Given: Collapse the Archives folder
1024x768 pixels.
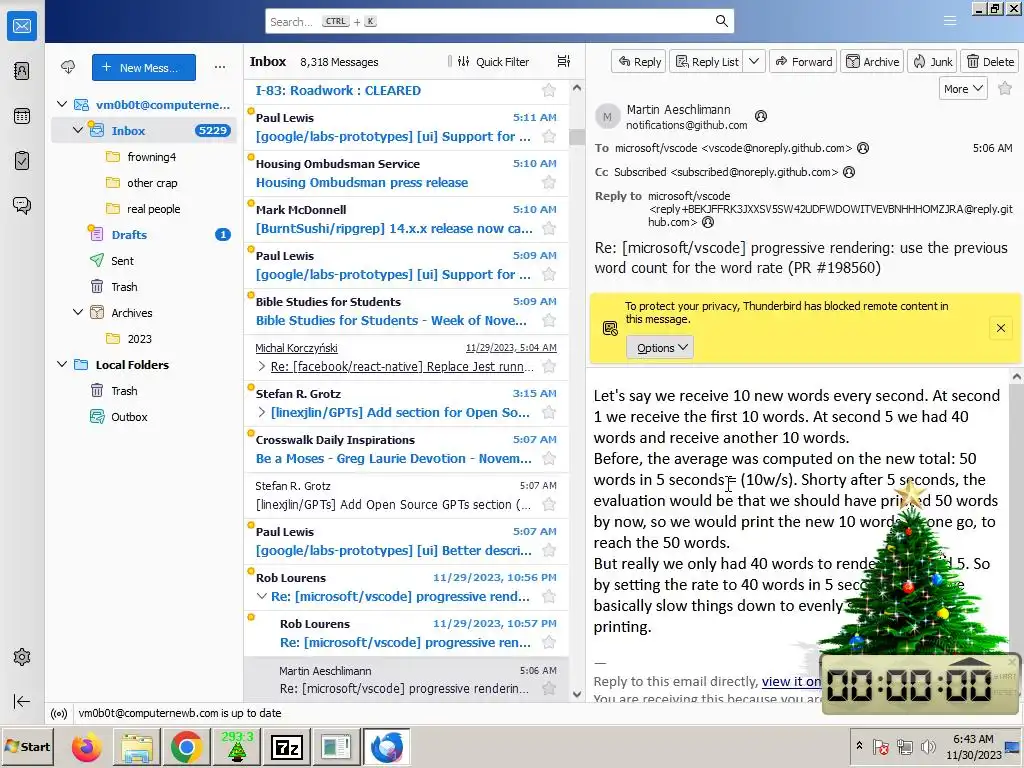Looking at the screenshot, I should [78, 312].
